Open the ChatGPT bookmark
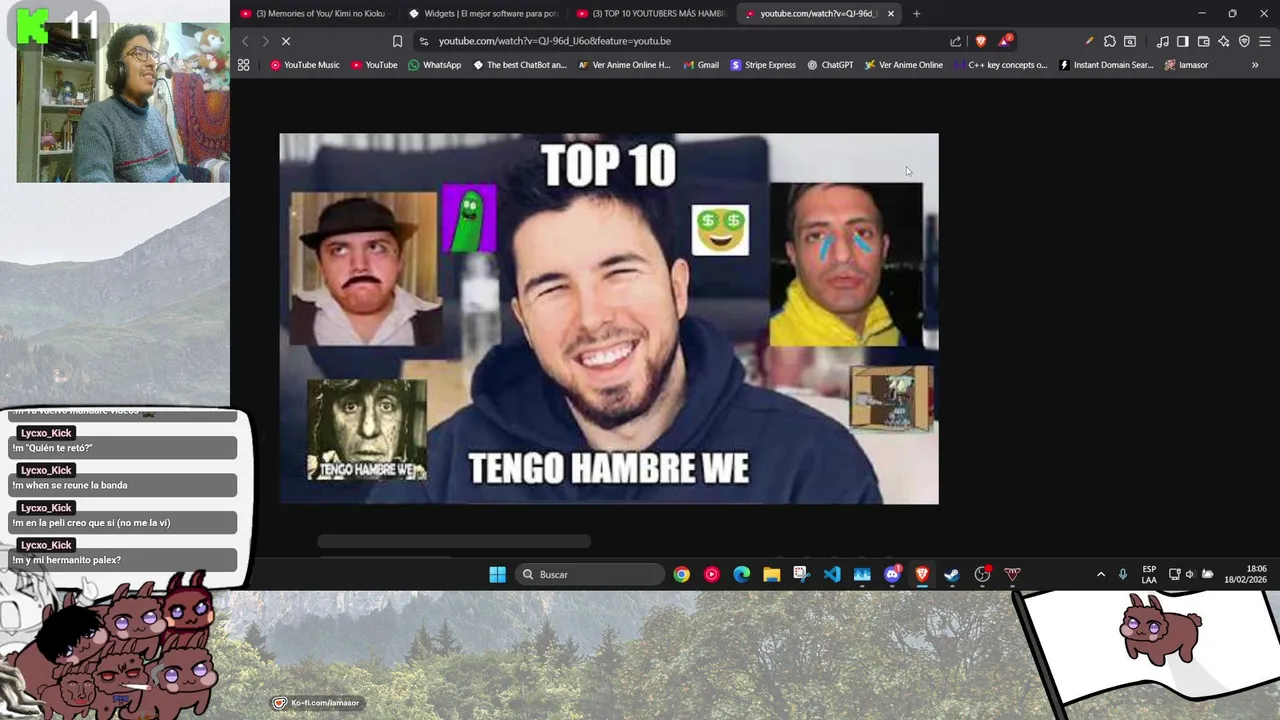1280x720 pixels. point(830,65)
